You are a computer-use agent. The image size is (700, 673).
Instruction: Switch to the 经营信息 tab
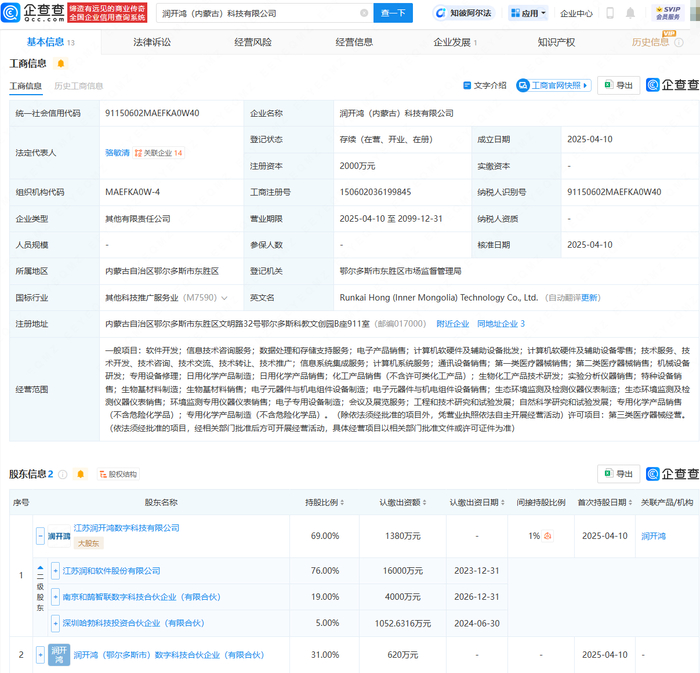point(354,42)
